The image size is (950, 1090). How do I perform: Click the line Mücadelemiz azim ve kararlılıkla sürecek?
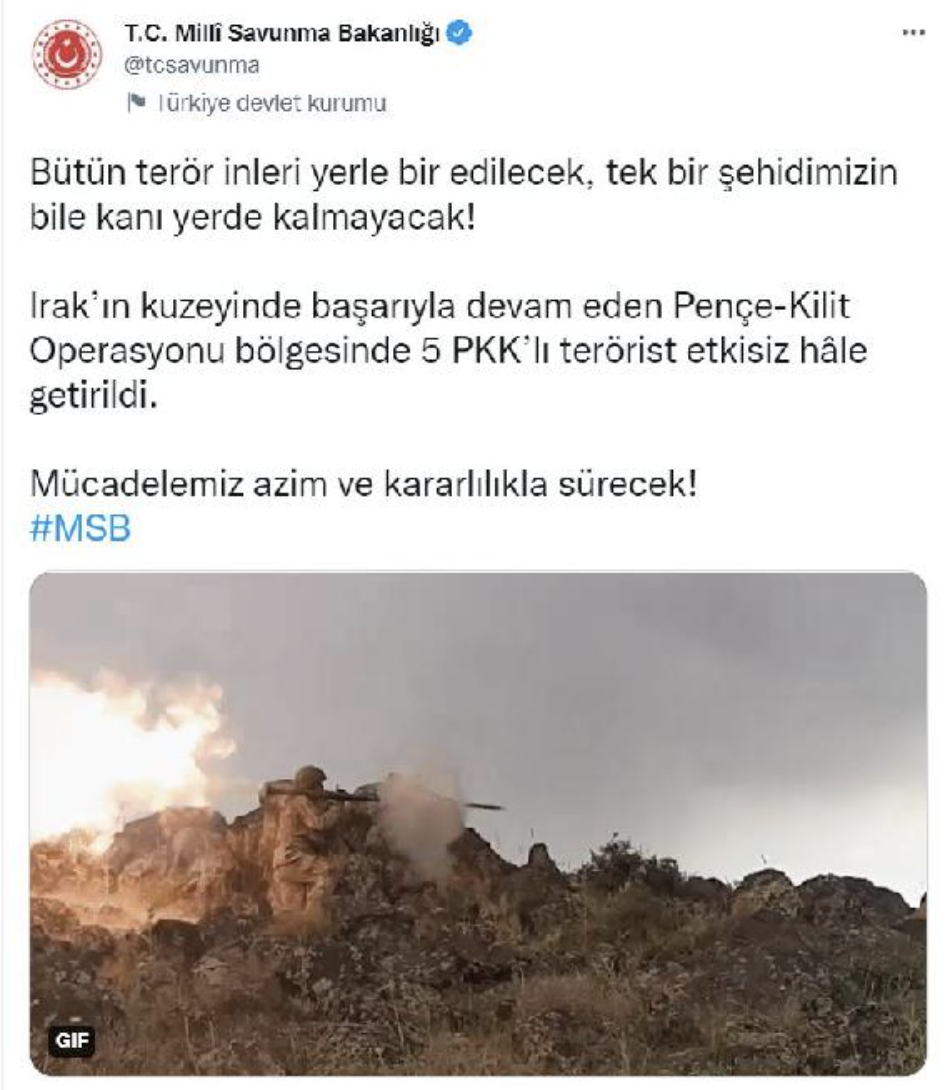[363, 484]
